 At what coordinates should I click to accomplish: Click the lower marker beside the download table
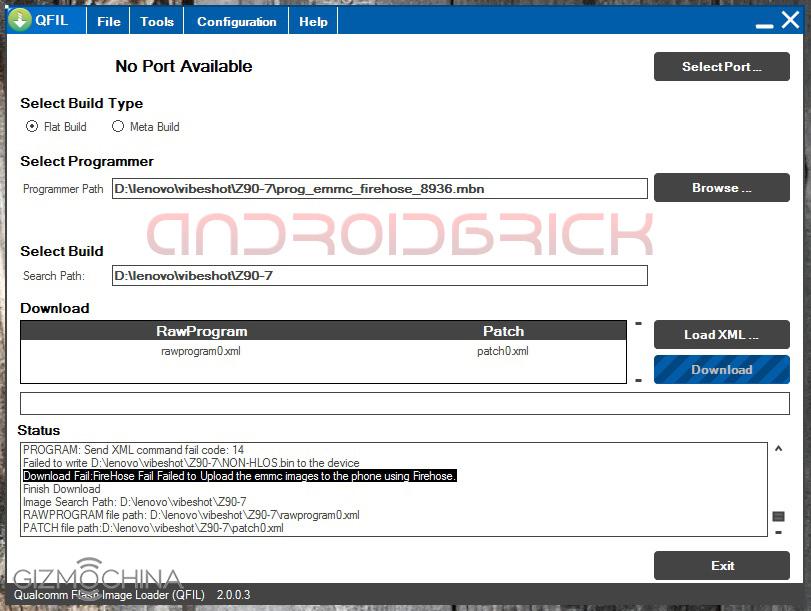coord(639,380)
